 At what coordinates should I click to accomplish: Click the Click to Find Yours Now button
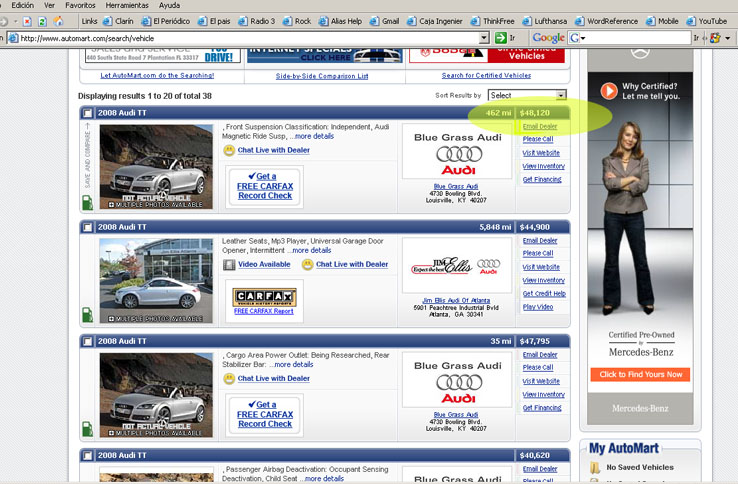641,374
